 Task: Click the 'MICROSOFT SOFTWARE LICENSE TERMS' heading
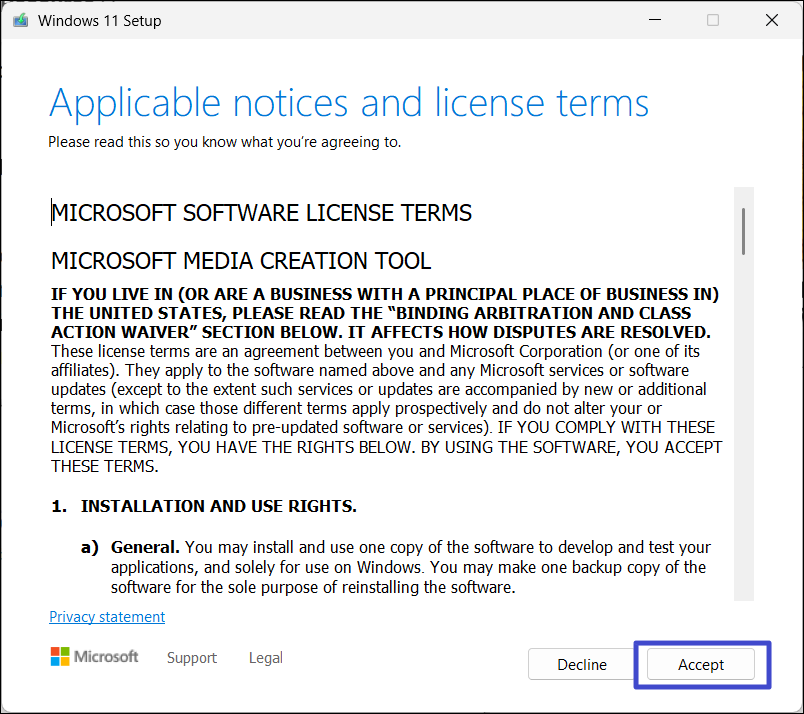[261, 213]
